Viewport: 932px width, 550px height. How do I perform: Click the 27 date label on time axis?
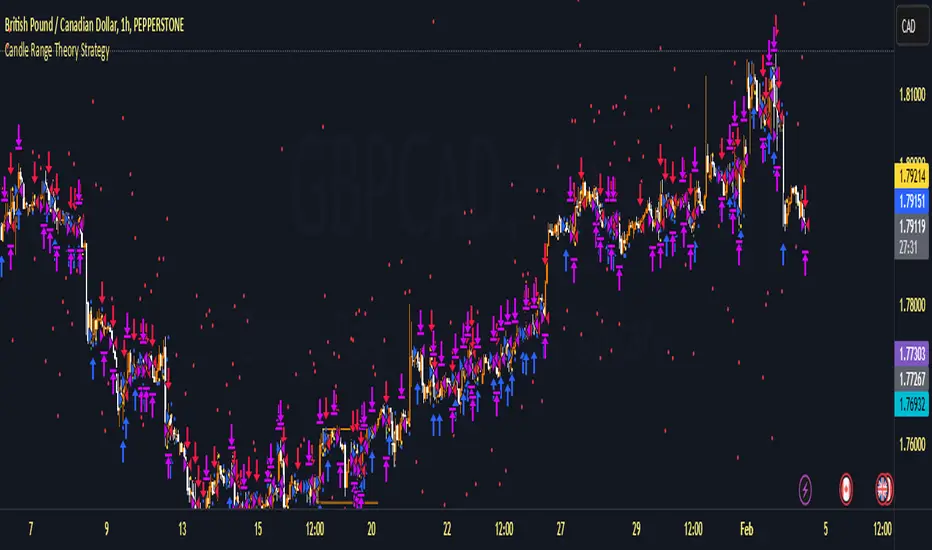(x=560, y=529)
